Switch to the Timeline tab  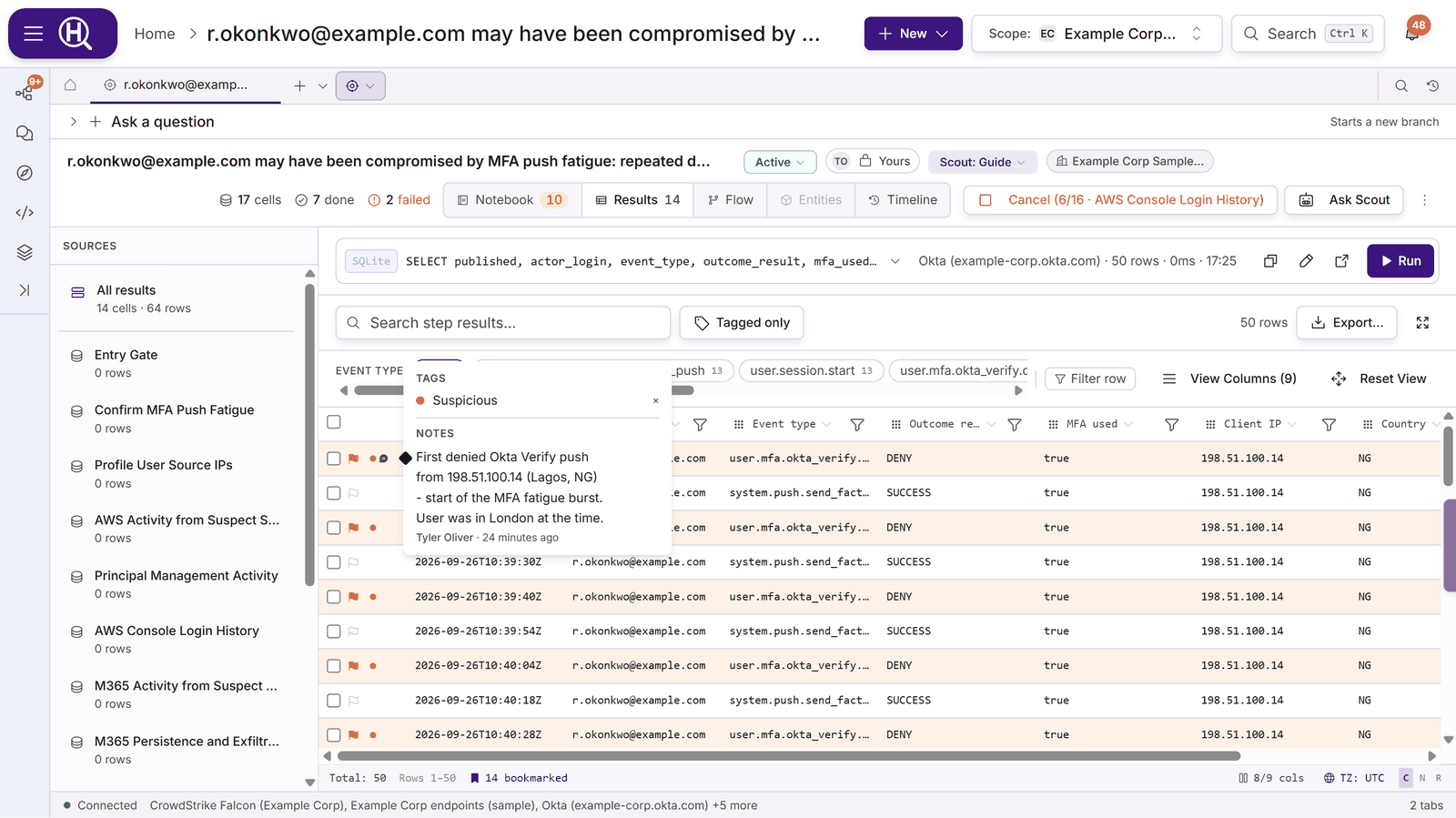click(x=903, y=200)
